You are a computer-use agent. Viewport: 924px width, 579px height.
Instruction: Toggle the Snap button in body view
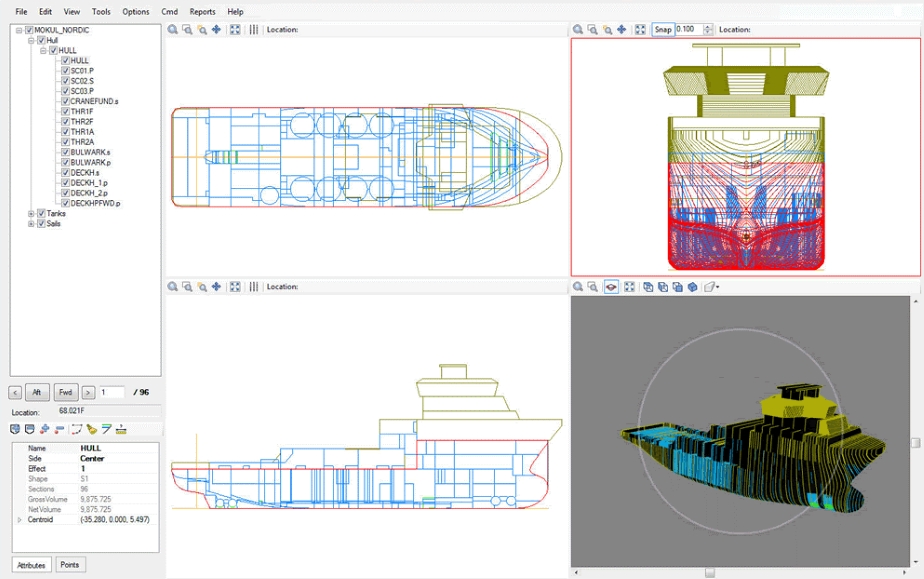663,30
